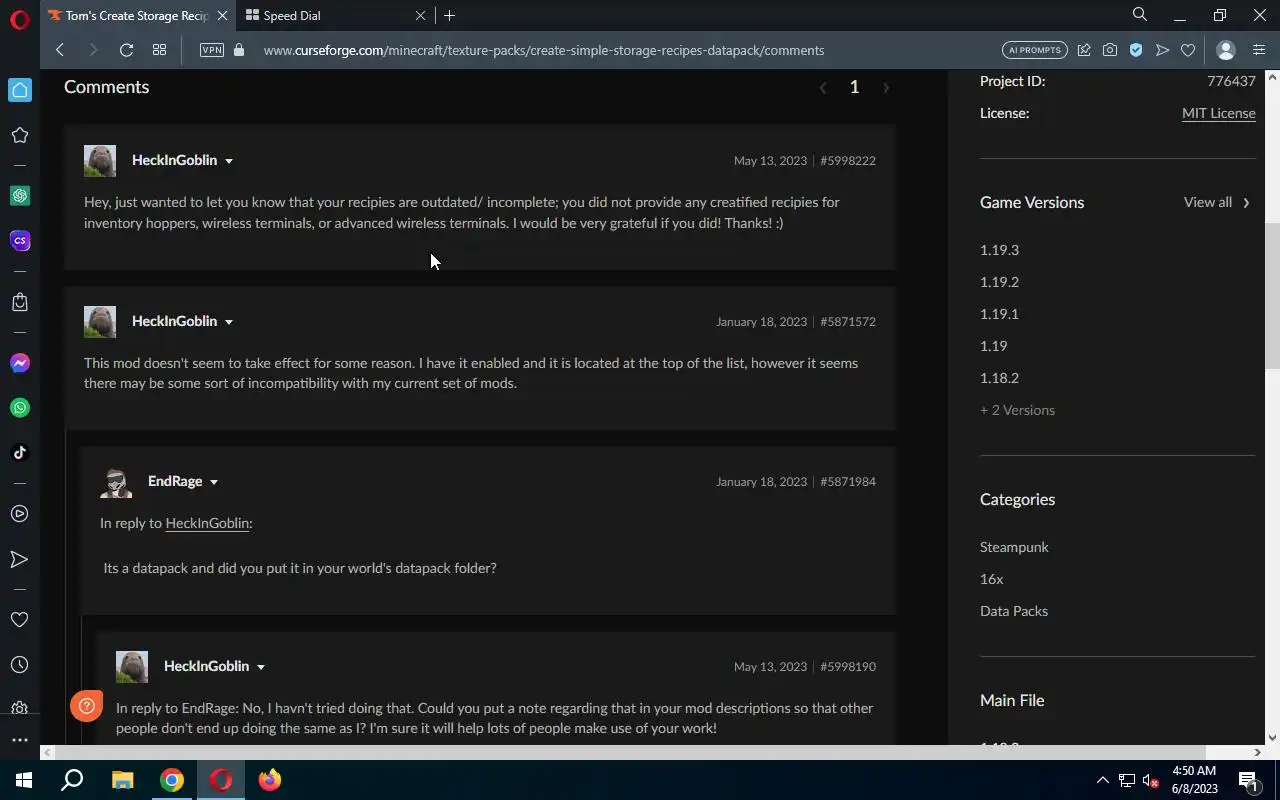Take a snapshot with camera icon
Viewport: 1280px width, 800px height.
(1110, 50)
